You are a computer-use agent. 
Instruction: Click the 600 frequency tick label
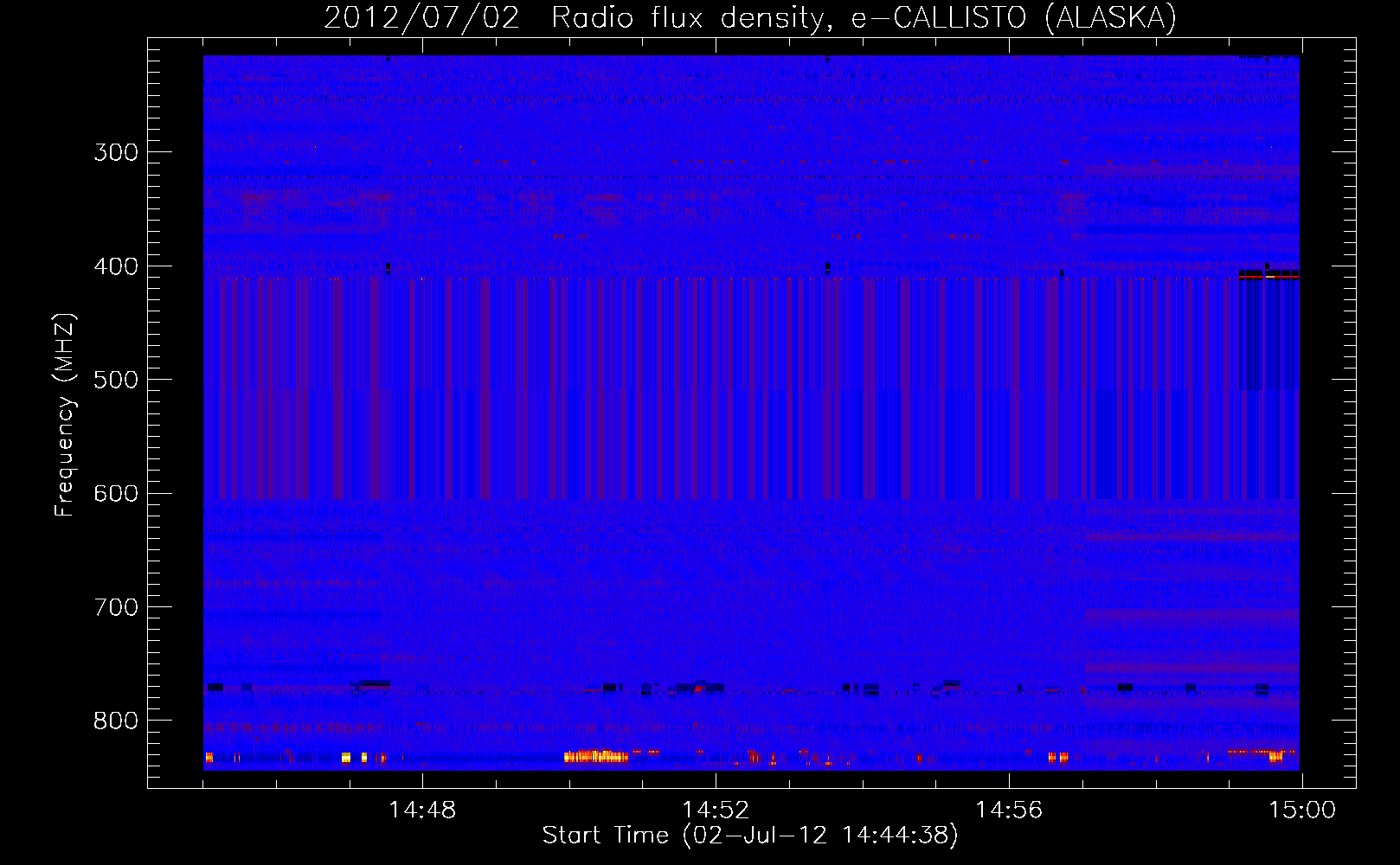coord(116,494)
